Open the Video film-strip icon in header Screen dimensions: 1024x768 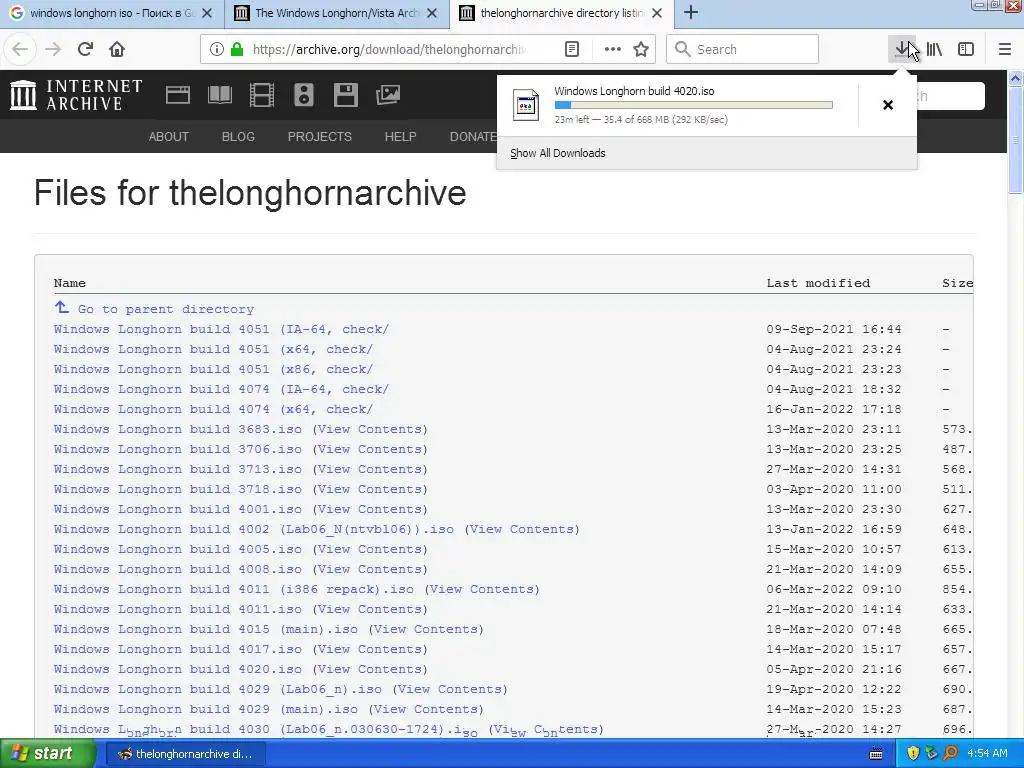point(261,95)
